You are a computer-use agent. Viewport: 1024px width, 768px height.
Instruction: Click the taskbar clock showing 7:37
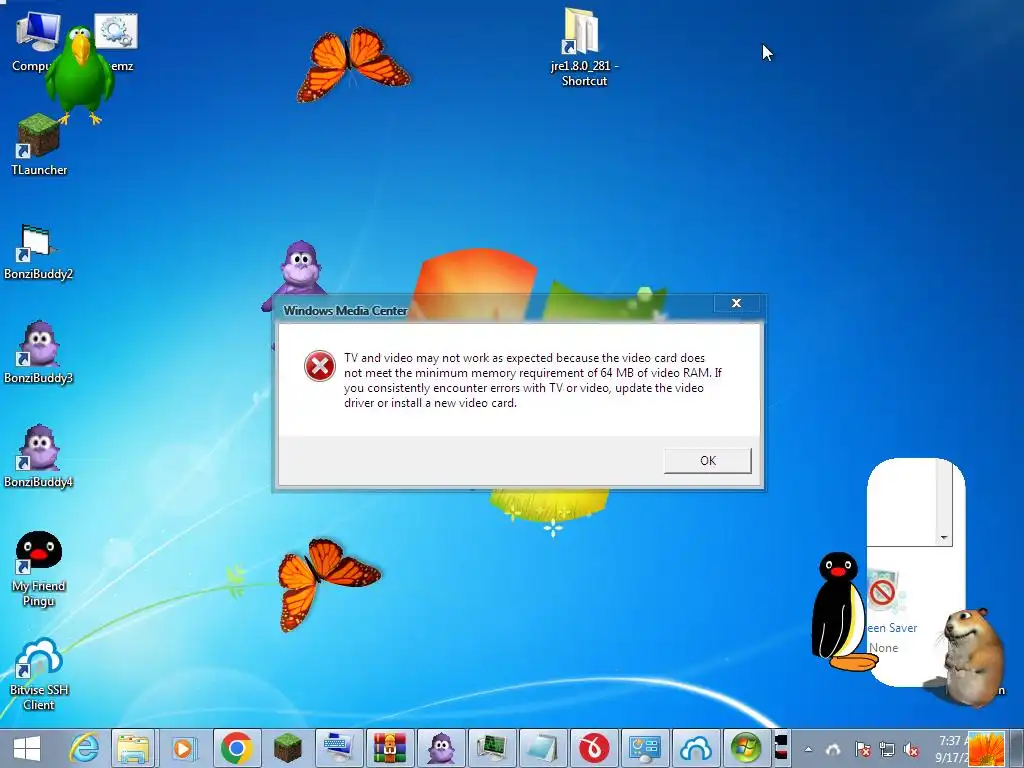(x=950, y=749)
